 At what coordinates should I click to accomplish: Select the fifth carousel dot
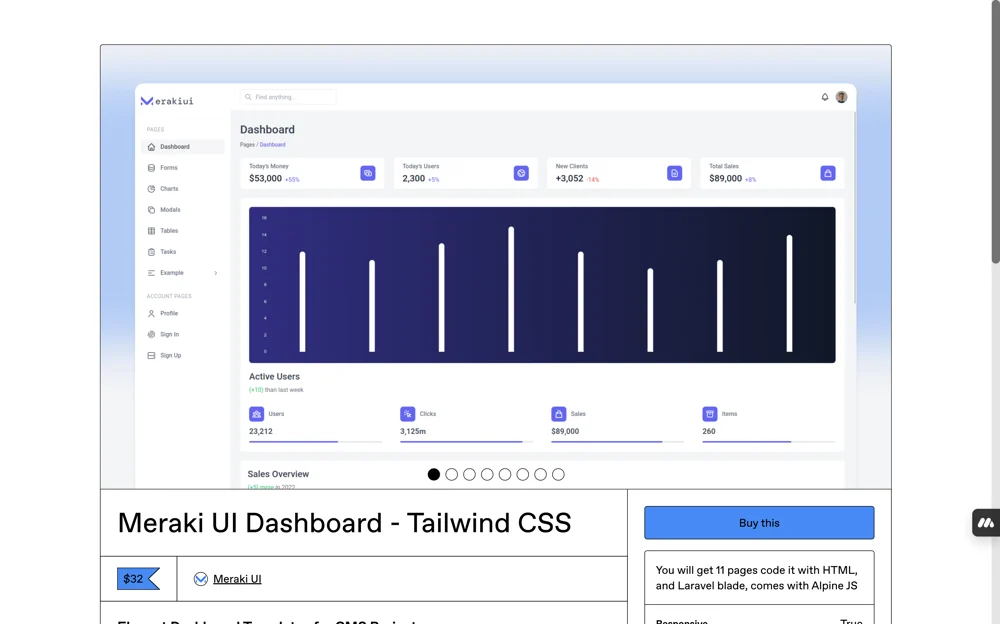click(x=505, y=475)
